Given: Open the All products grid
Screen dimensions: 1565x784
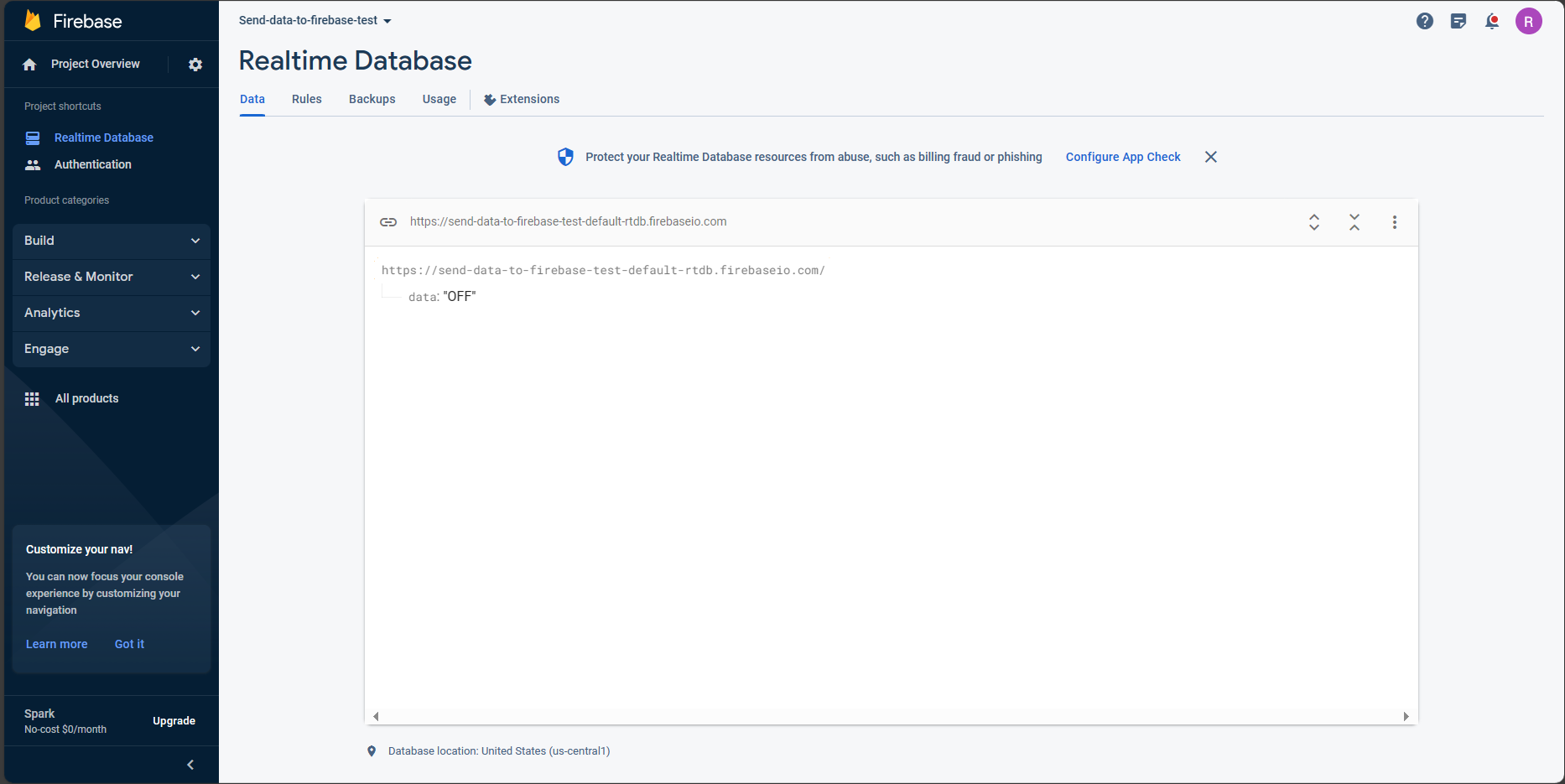Looking at the screenshot, I should point(86,398).
